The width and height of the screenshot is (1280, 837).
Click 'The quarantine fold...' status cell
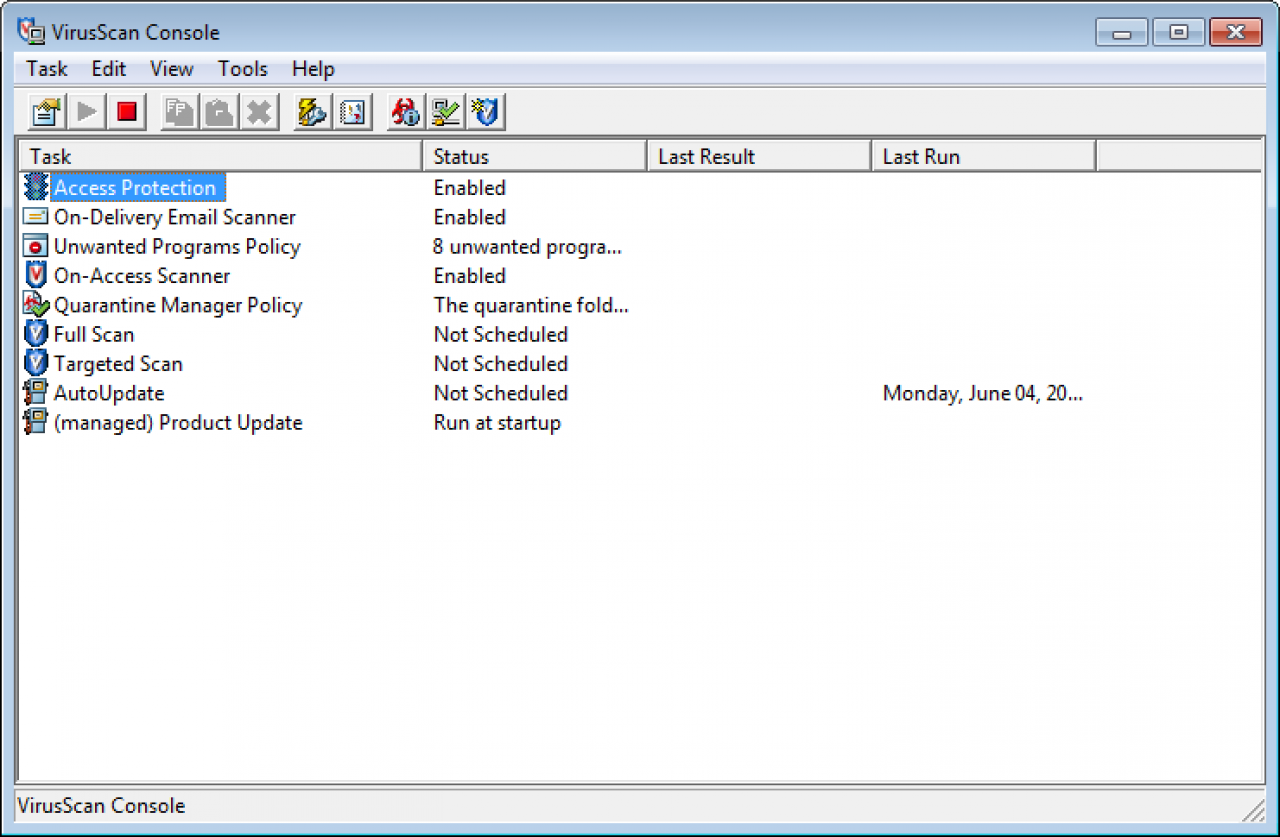pos(531,305)
